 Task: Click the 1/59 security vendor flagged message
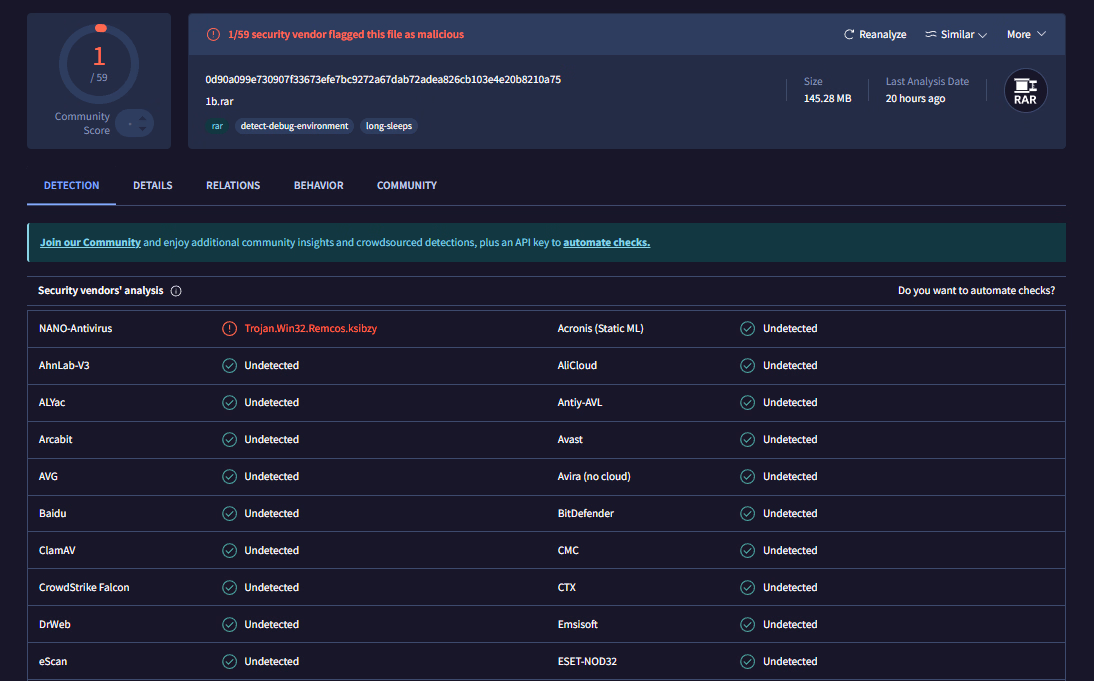pyautogui.click(x=346, y=34)
